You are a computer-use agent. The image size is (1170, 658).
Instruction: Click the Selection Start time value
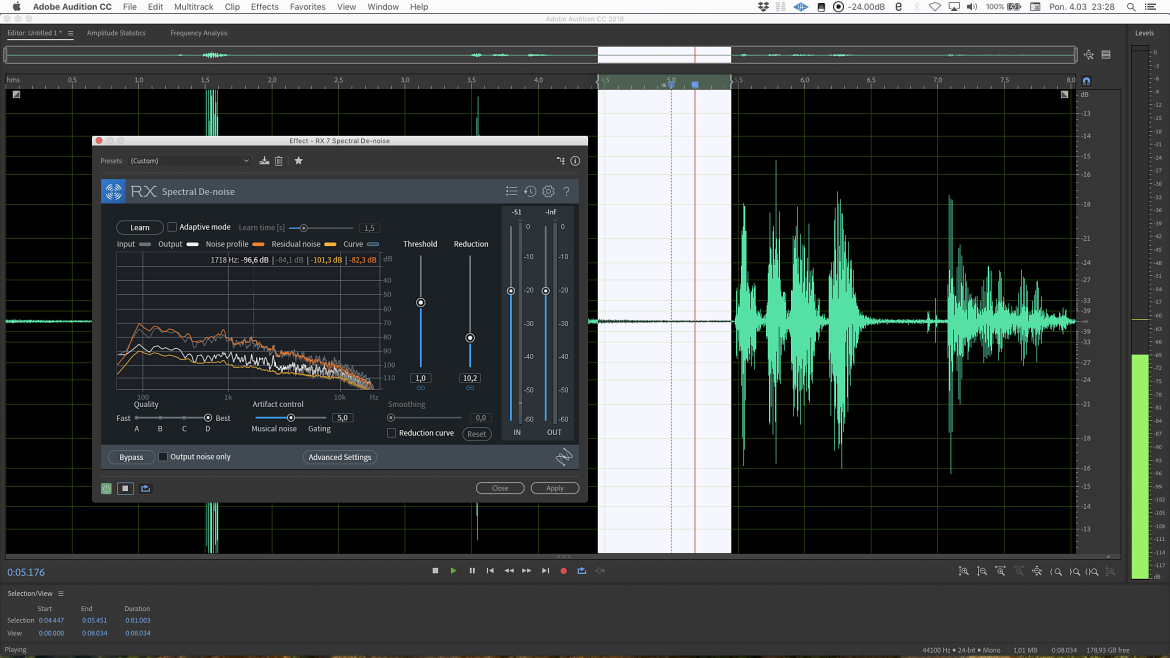(x=51, y=621)
